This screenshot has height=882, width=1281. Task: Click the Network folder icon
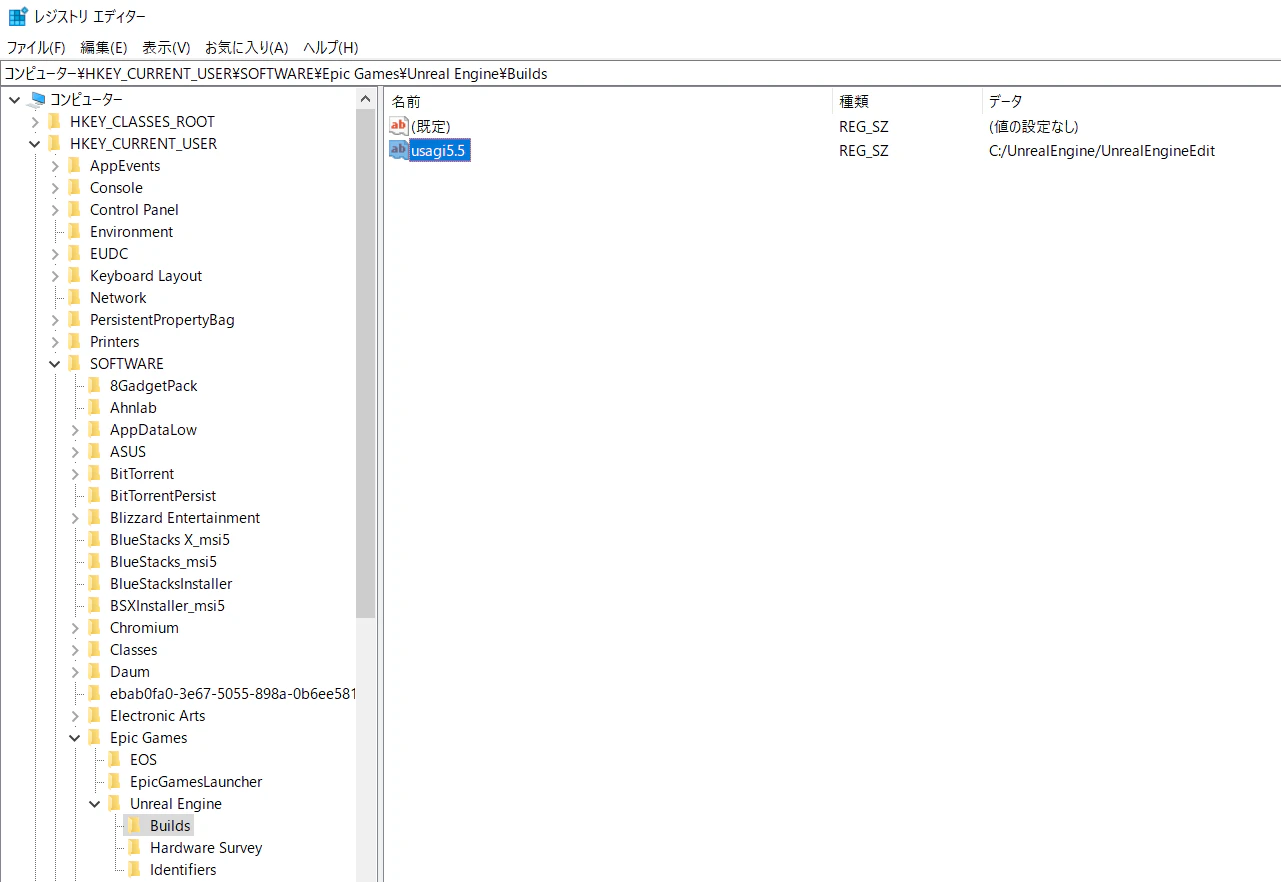pos(74,297)
